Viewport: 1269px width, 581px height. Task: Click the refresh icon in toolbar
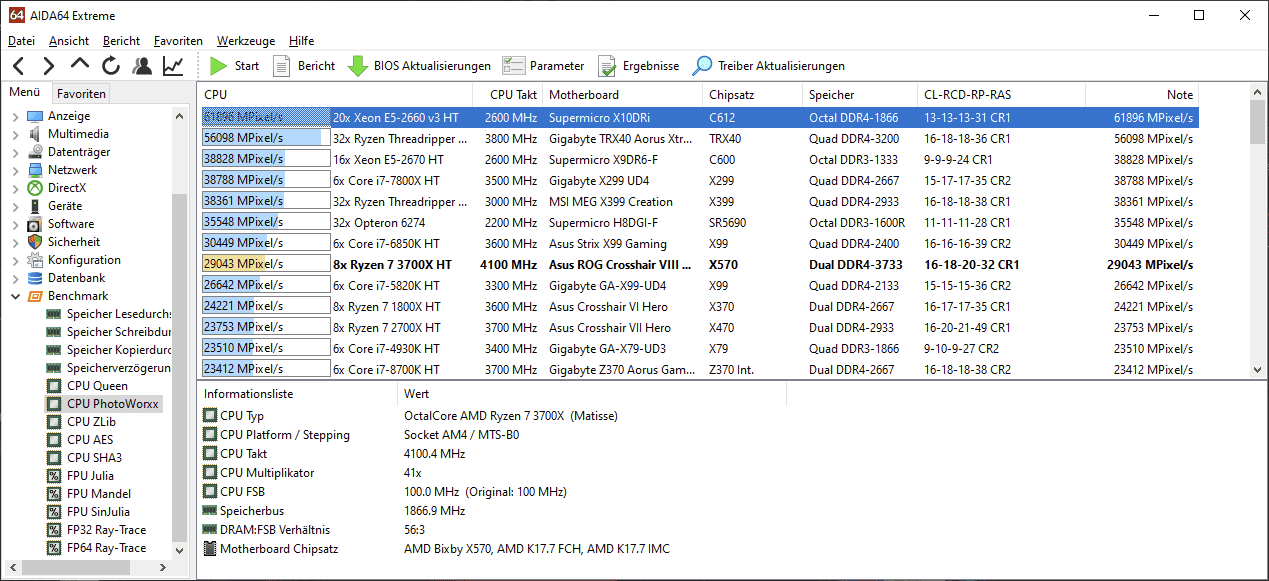pos(111,66)
